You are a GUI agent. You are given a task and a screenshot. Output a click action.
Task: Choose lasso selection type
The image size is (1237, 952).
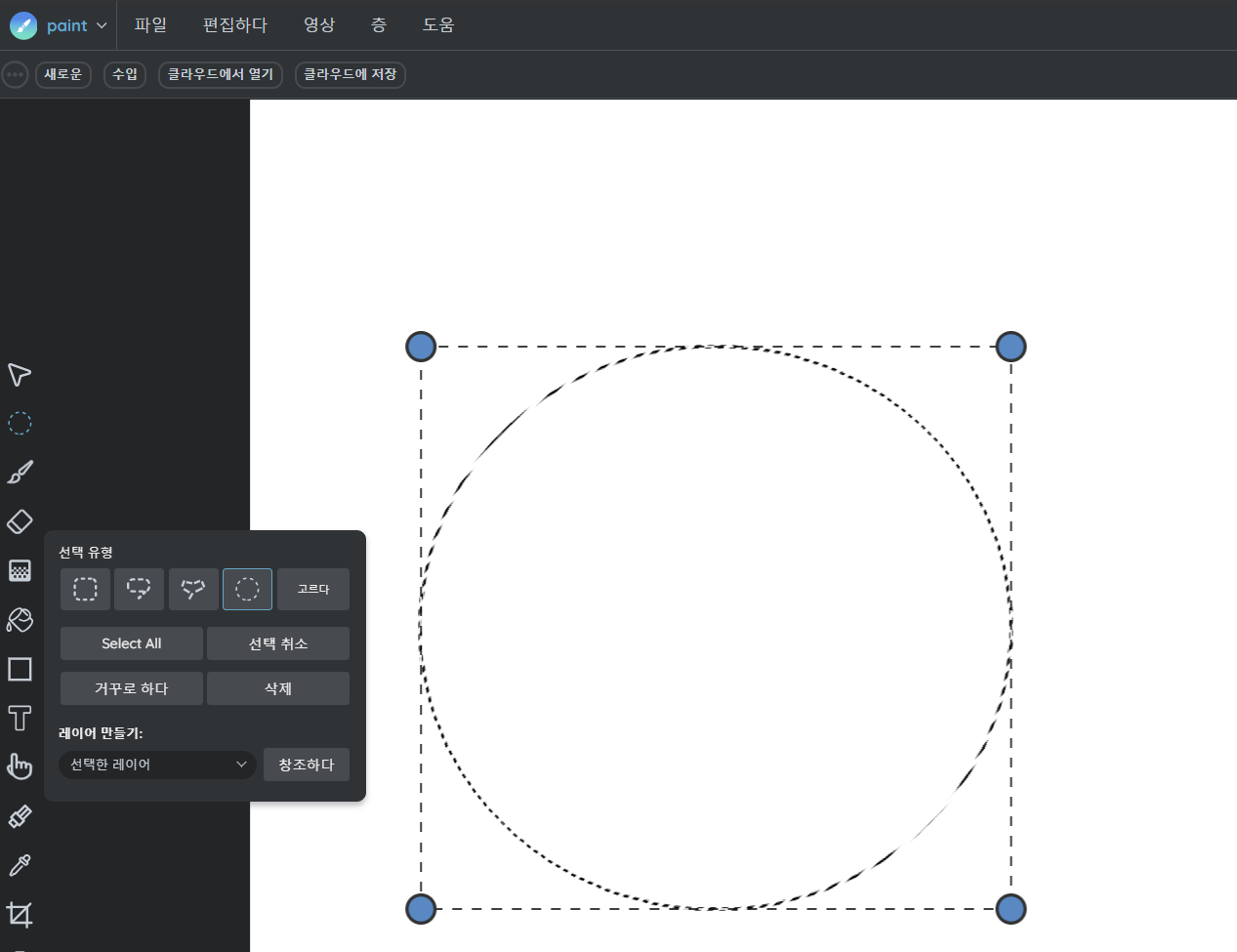point(139,589)
